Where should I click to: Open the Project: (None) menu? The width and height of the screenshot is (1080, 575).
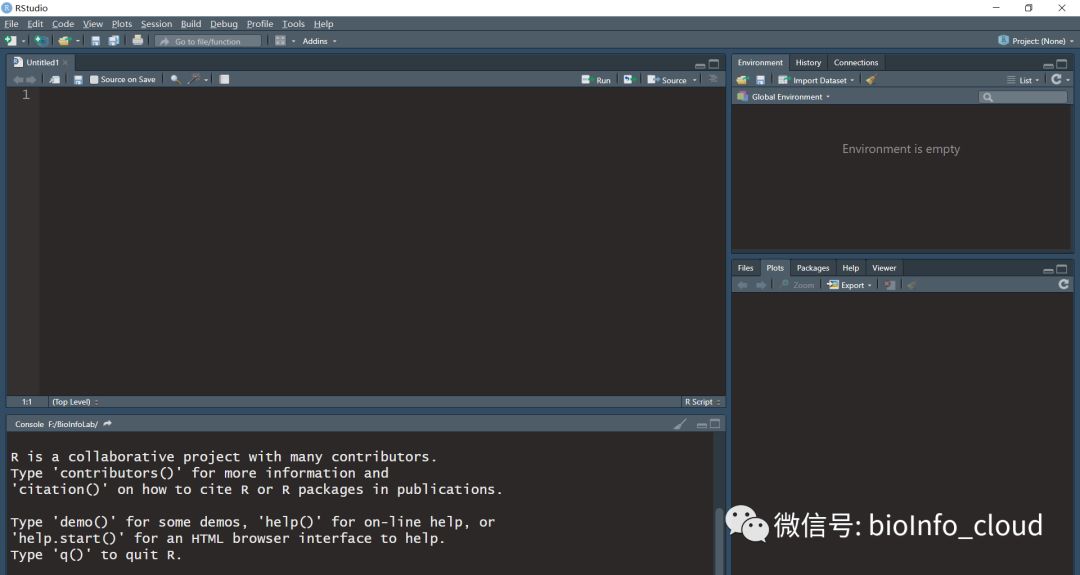tap(1036, 41)
